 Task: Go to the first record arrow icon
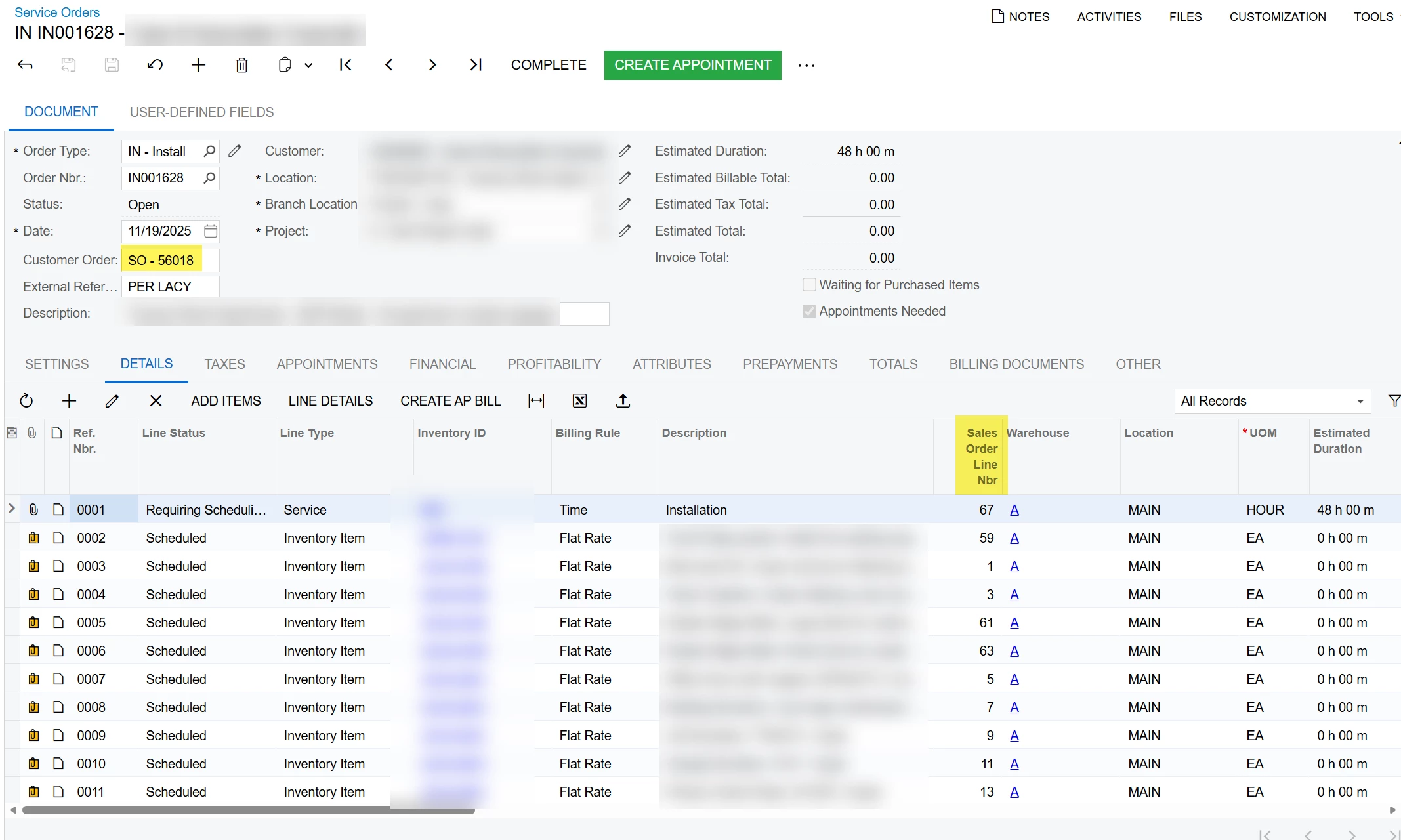coord(346,65)
